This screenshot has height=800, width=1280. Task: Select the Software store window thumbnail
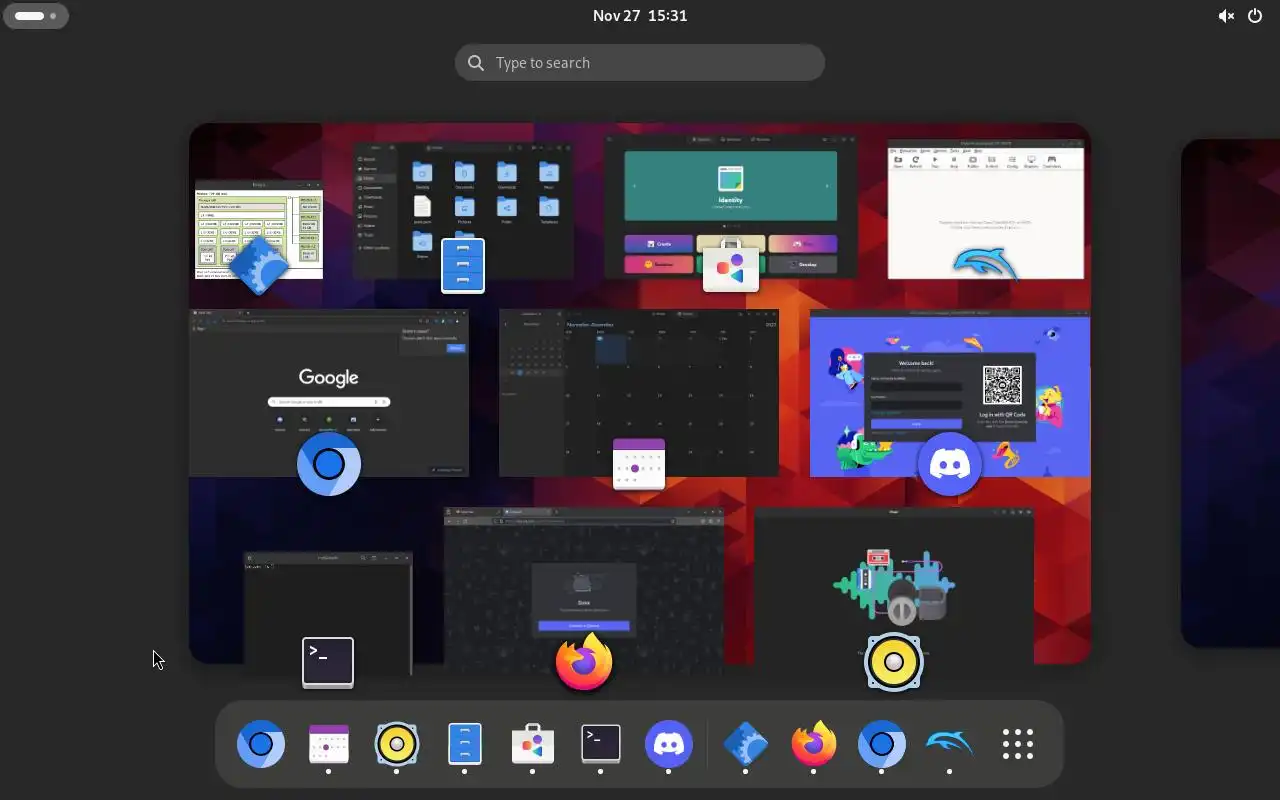732,207
